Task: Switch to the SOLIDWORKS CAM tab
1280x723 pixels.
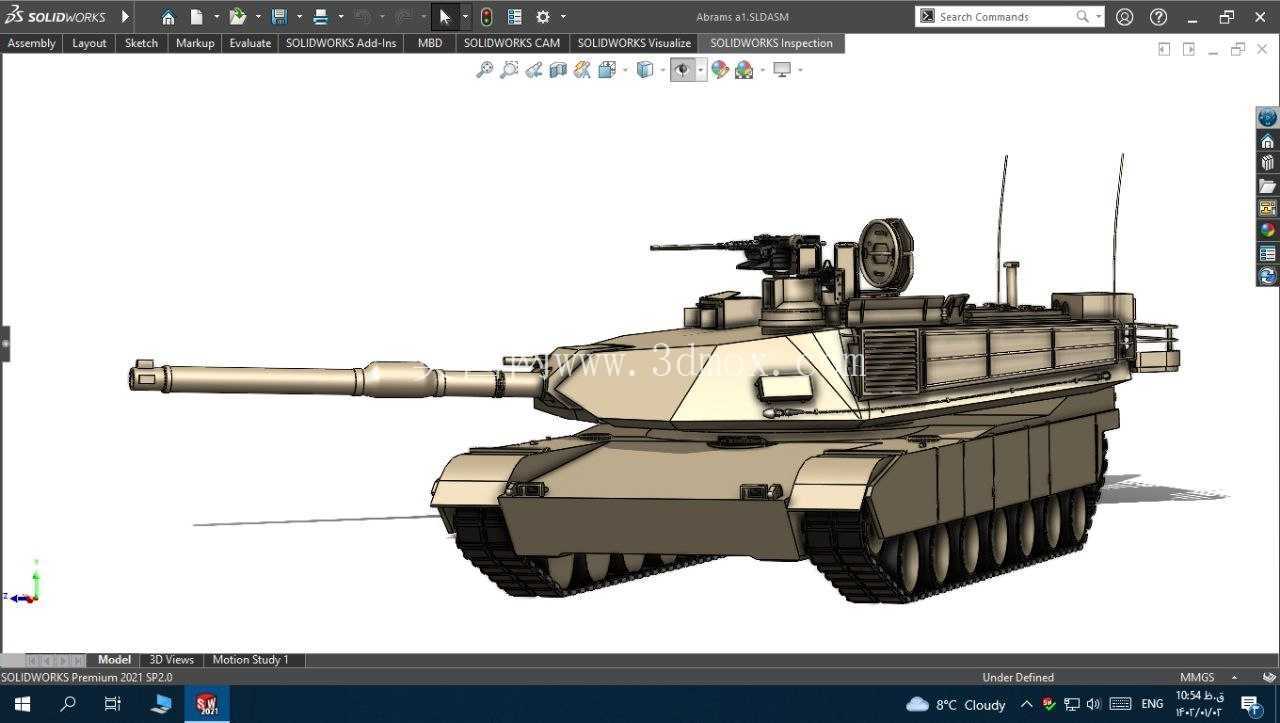Action: pyautogui.click(x=512, y=43)
